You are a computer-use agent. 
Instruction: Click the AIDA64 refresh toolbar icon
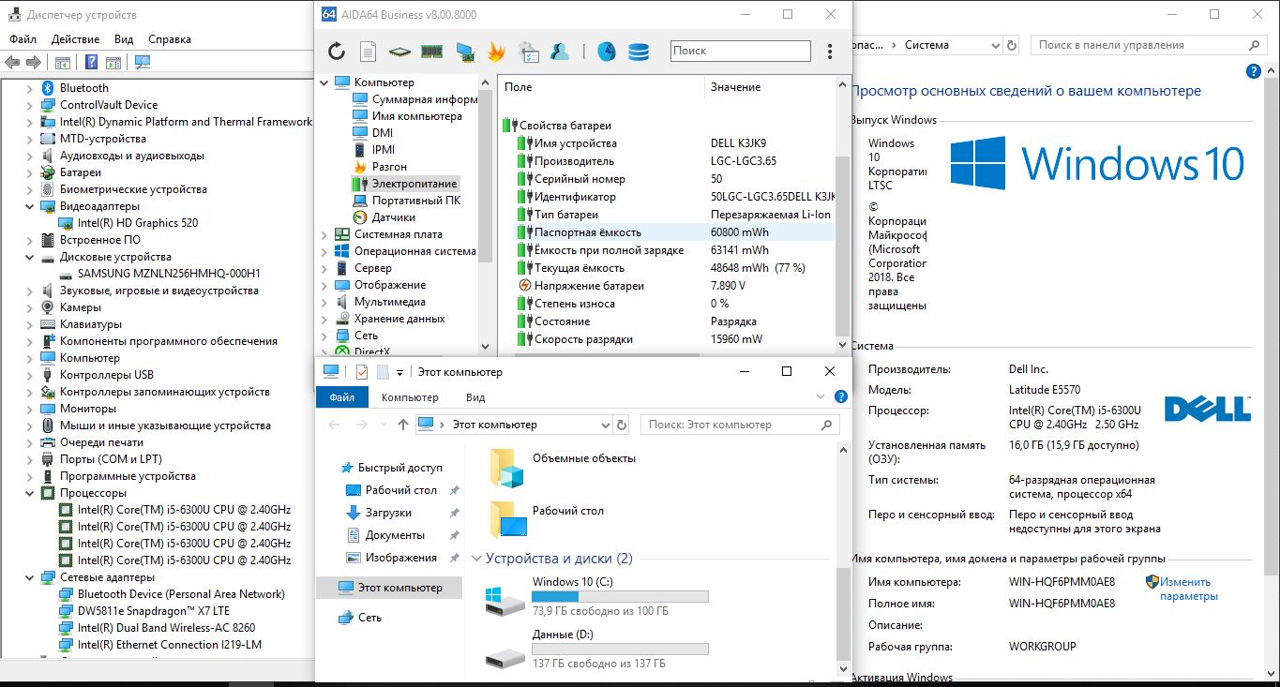[x=336, y=51]
